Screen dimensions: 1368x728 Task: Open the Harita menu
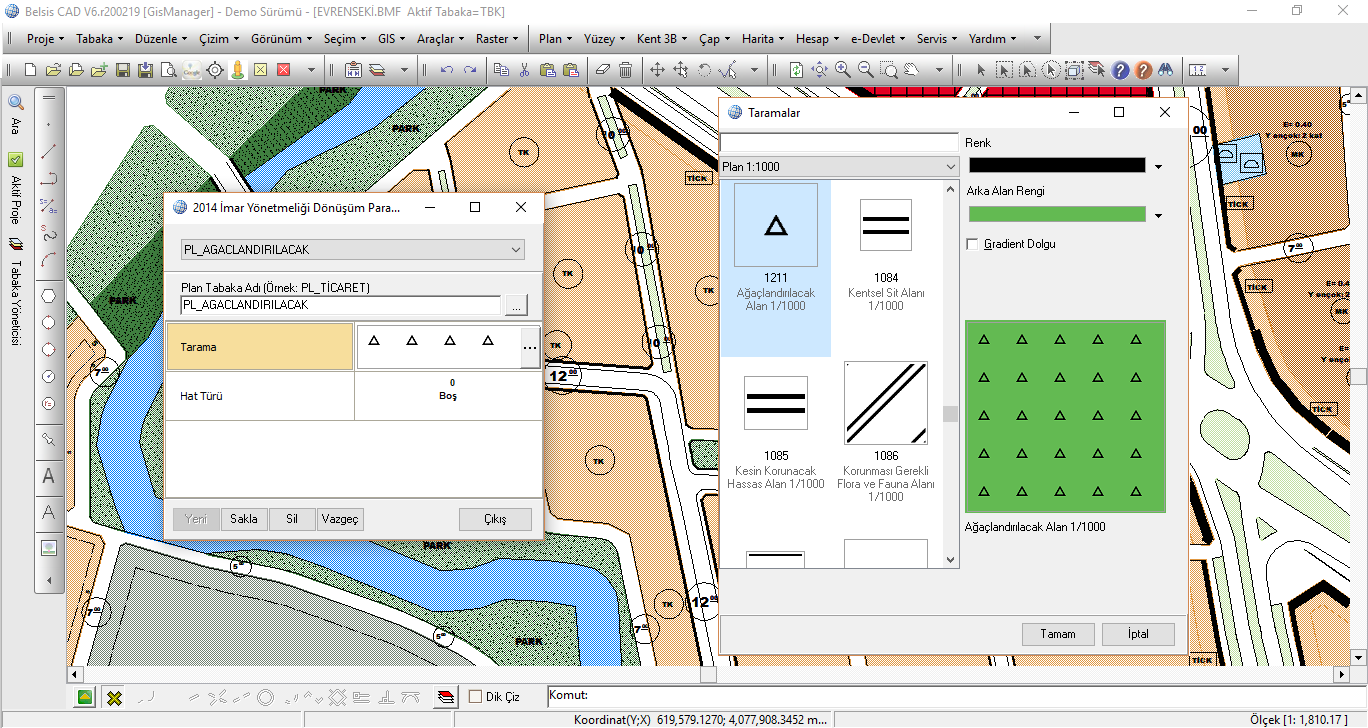point(763,39)
